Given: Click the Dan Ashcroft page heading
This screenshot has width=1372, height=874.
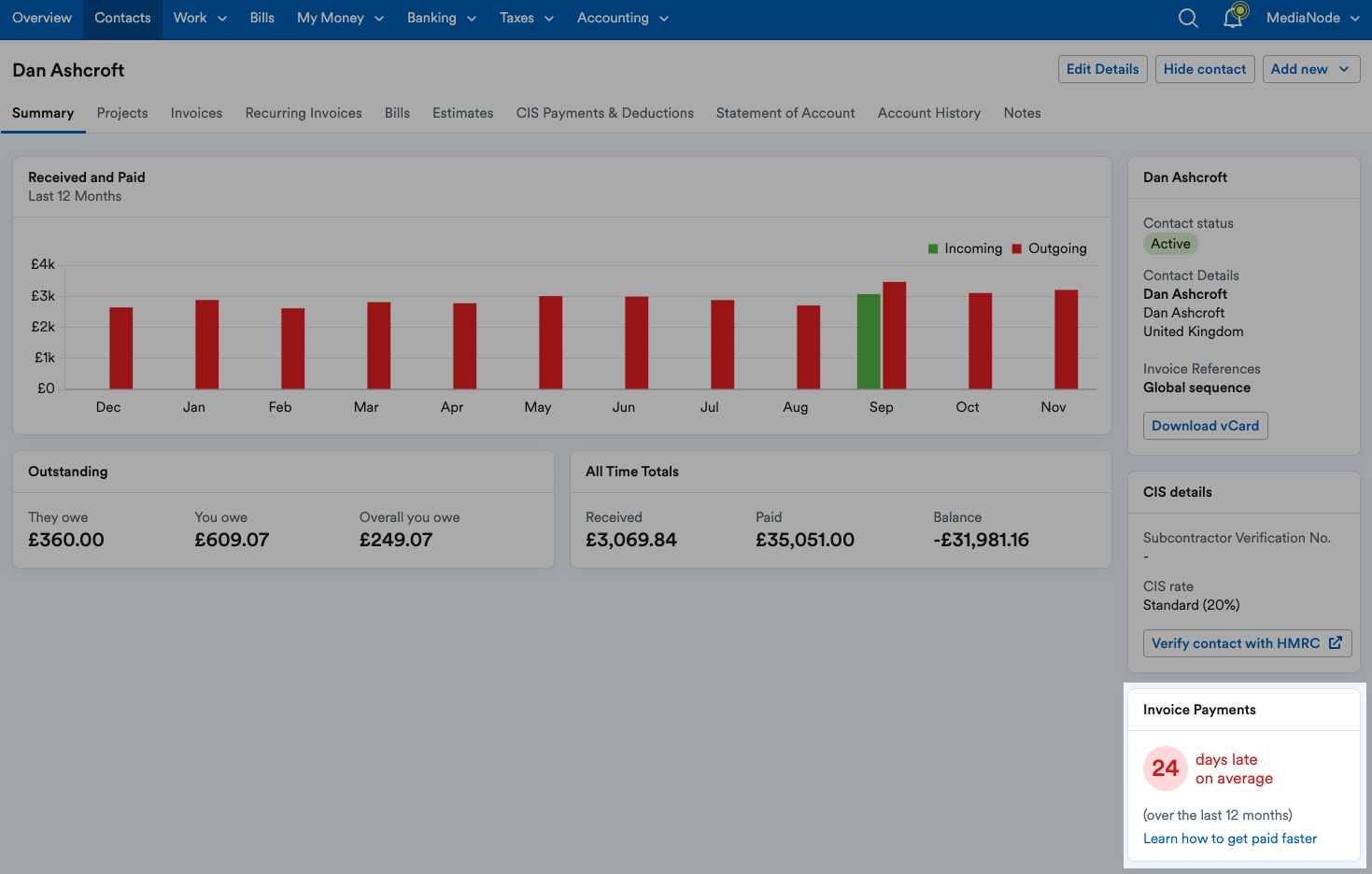Looking at the screenshot, I should tap(68, 70).
